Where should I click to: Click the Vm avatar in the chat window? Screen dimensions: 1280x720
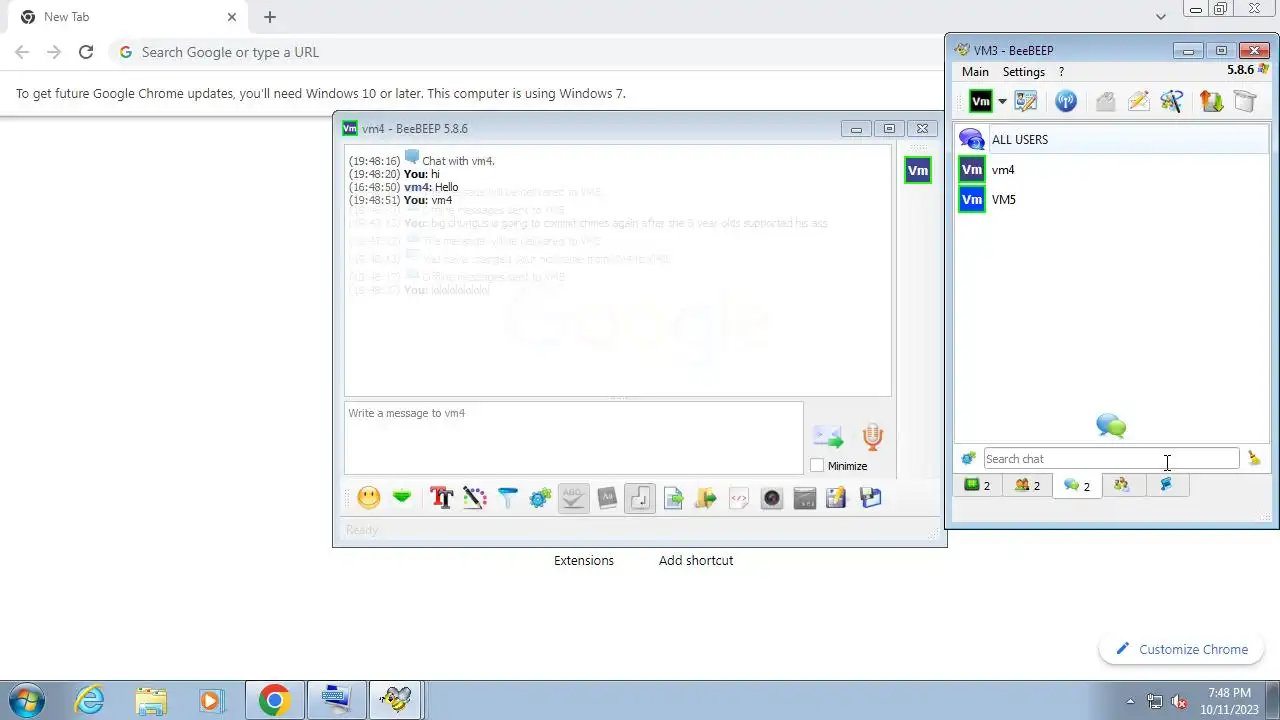click(918, 170)
